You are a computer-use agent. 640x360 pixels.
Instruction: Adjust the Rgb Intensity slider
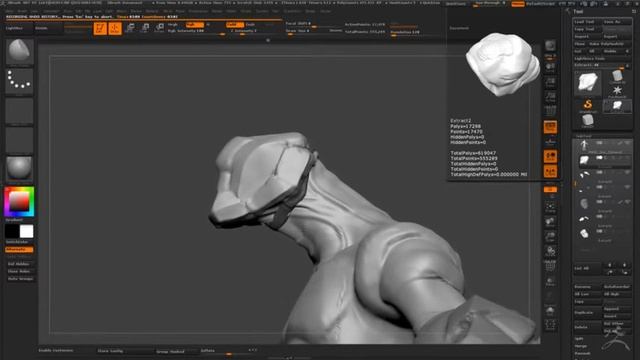pos(196,31)
